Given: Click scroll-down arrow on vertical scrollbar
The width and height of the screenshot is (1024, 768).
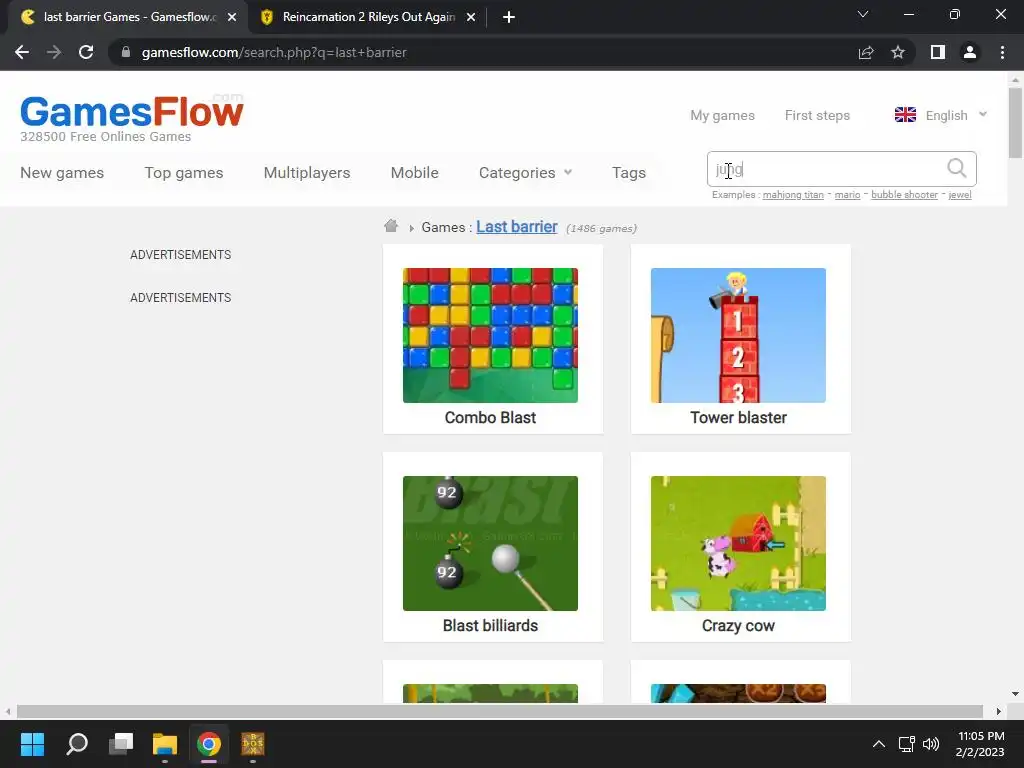Looking at the screenshot, I should (1015, 694).
